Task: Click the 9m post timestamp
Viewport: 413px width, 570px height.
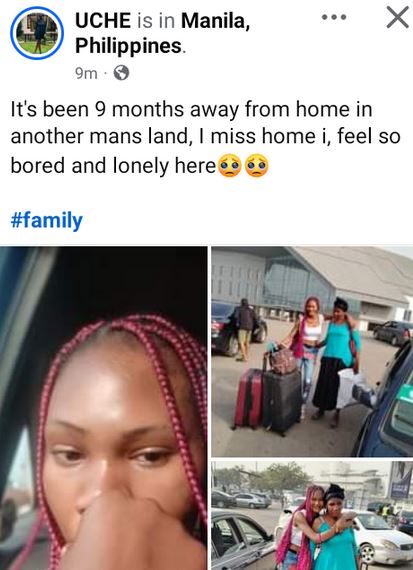Action: 86,73
